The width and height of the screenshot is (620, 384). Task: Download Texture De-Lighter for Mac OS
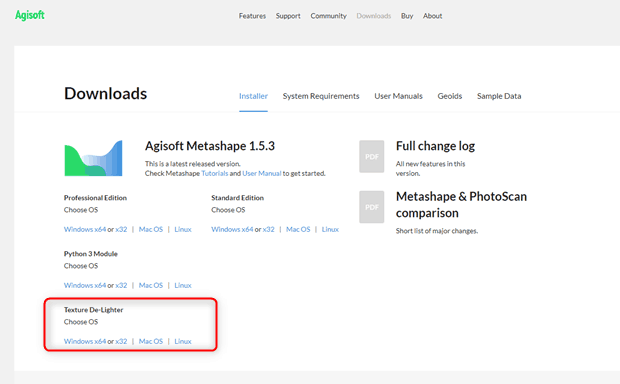[x=151, y=341]
